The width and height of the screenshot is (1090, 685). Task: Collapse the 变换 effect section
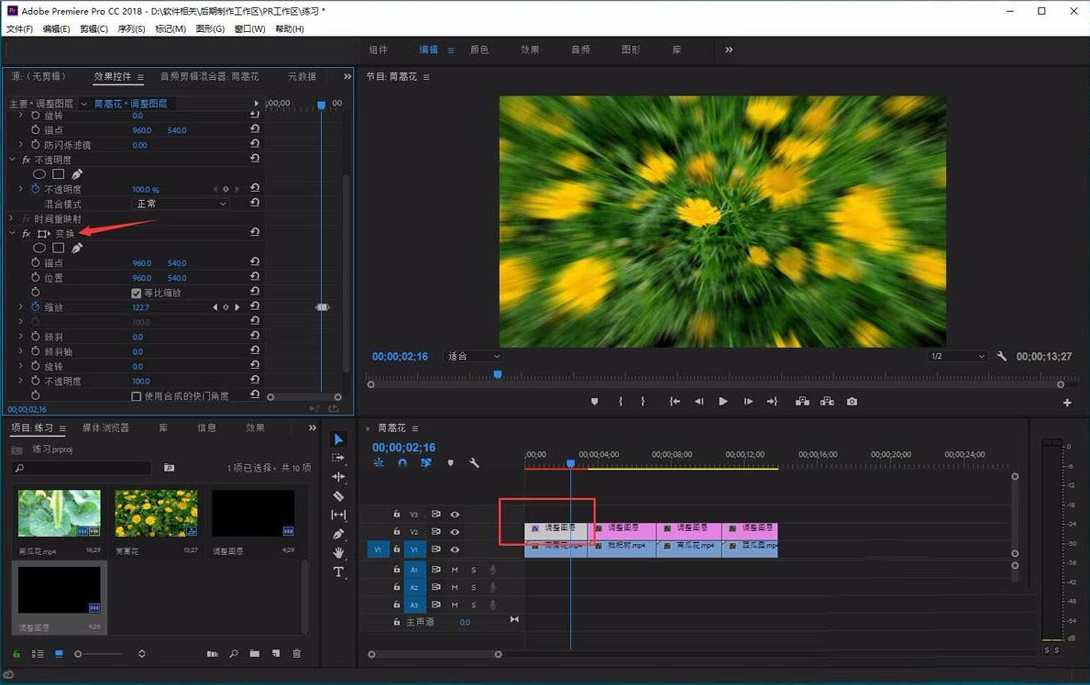(13, 234)
